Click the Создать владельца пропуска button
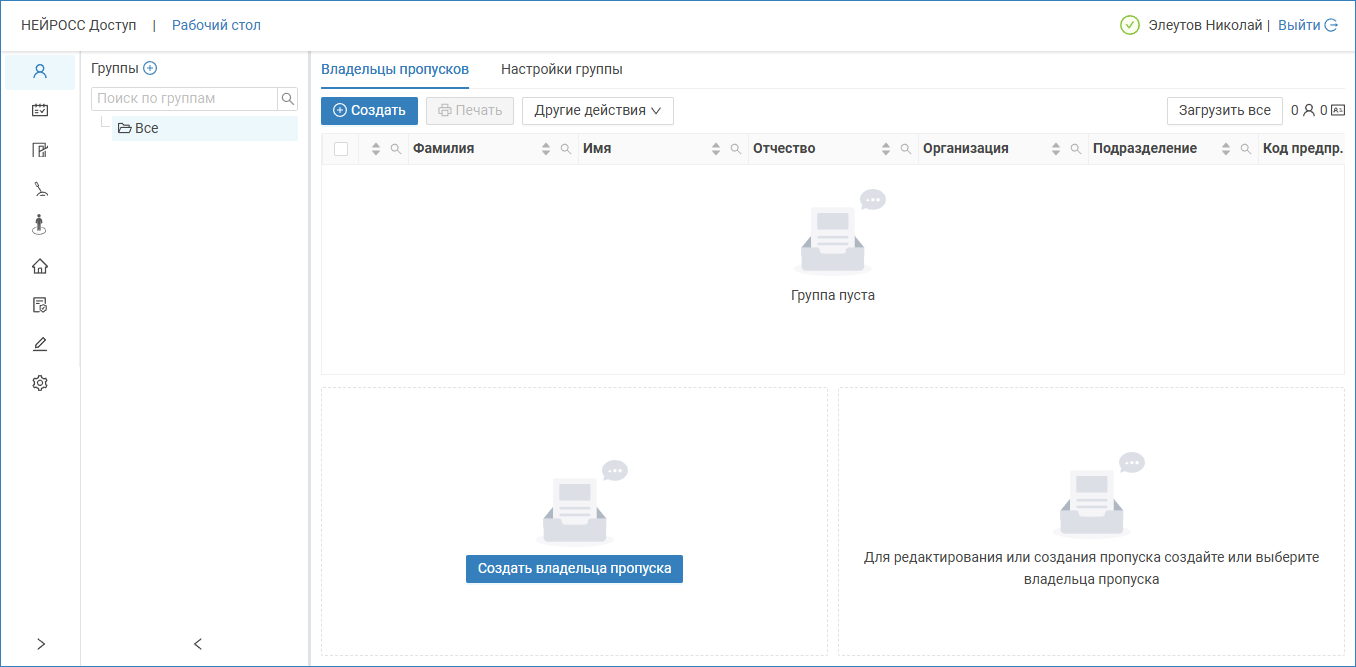 click(x=574, y=569)
